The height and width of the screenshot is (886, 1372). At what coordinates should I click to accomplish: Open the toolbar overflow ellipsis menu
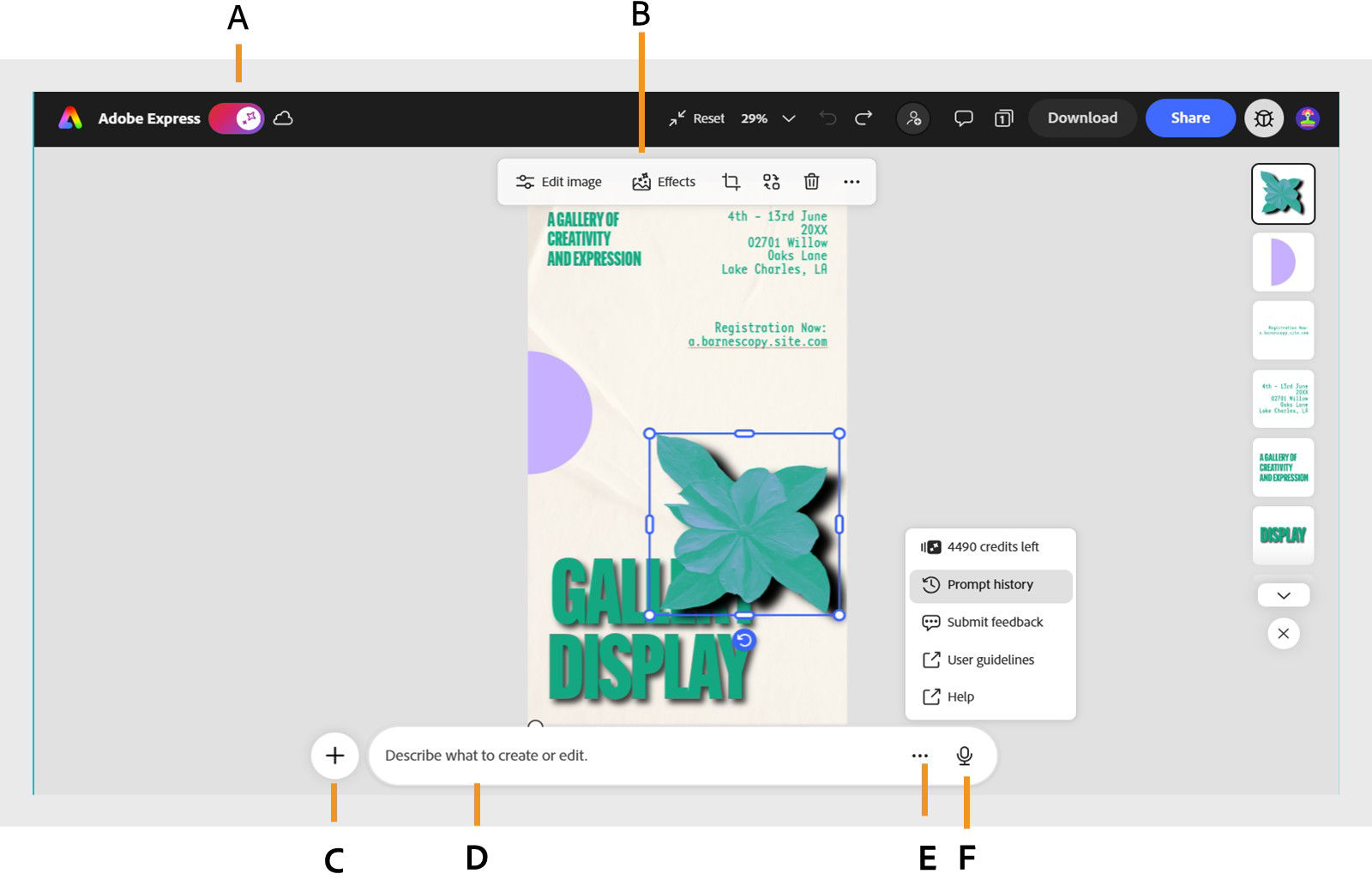click(851, 181)
